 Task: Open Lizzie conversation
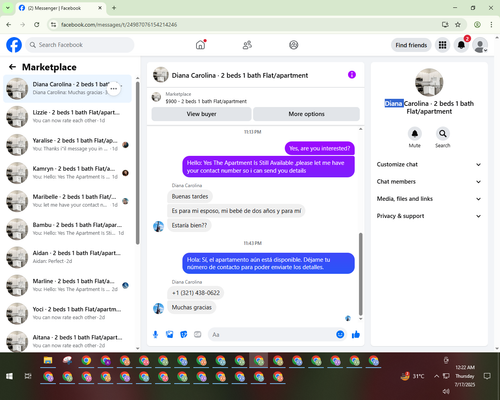tap(68, 117)
